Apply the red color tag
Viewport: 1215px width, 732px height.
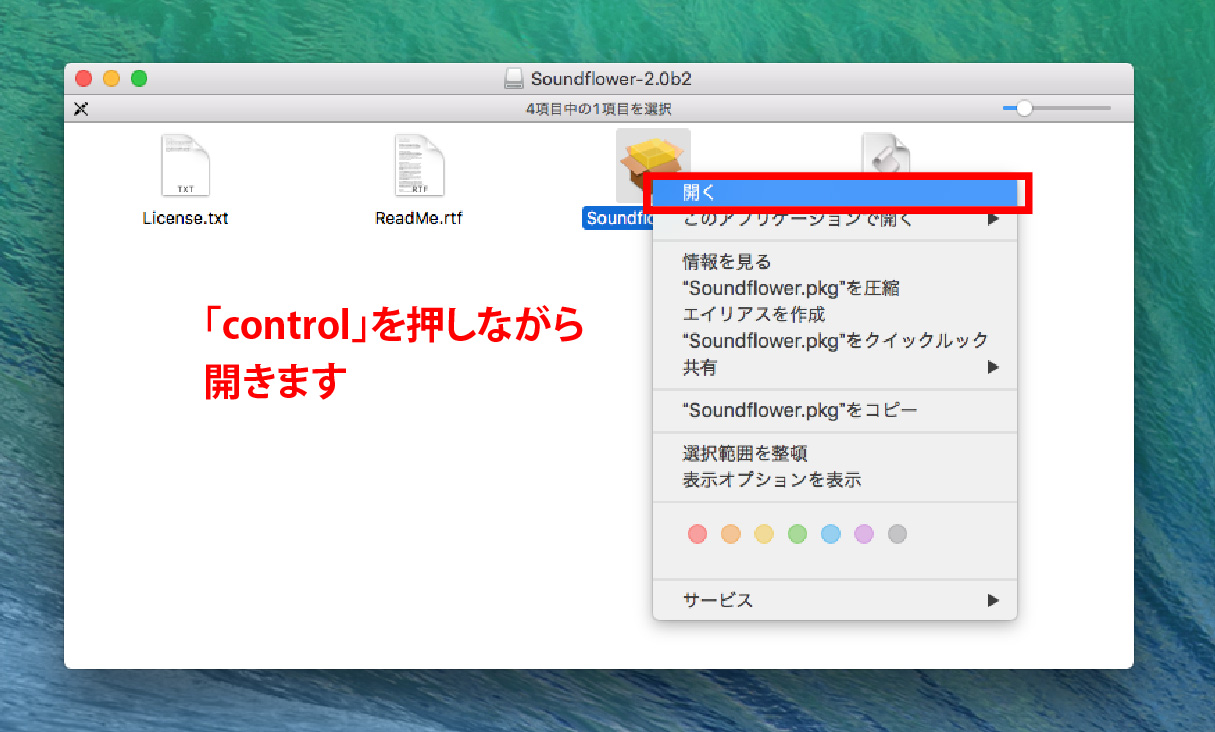pos(698,534)
